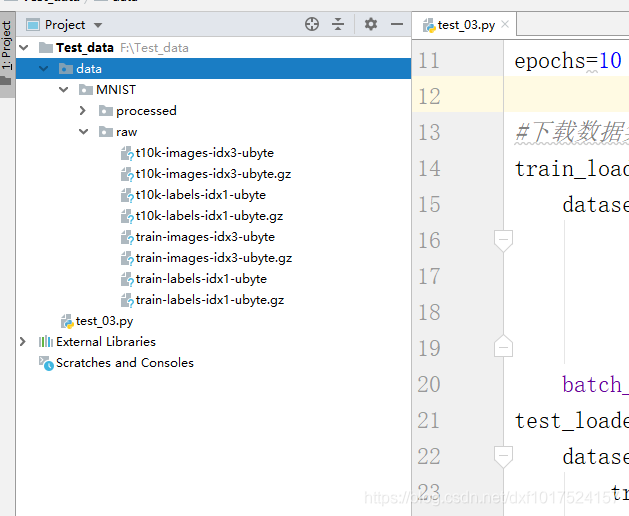Screen dimensions: 629x516
Task: Expand the processed folder
Action: click(x=83, y=111)
